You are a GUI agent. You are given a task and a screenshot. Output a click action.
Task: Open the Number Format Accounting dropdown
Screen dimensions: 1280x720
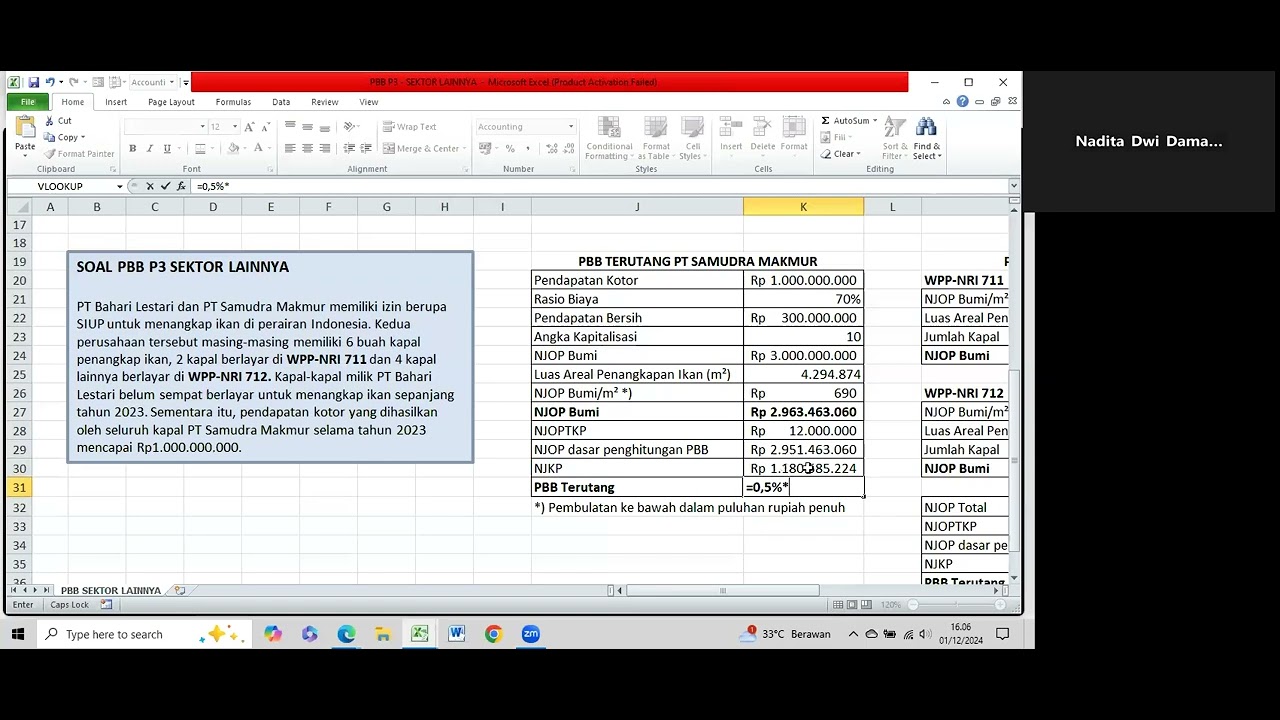(x=571, y=127)
